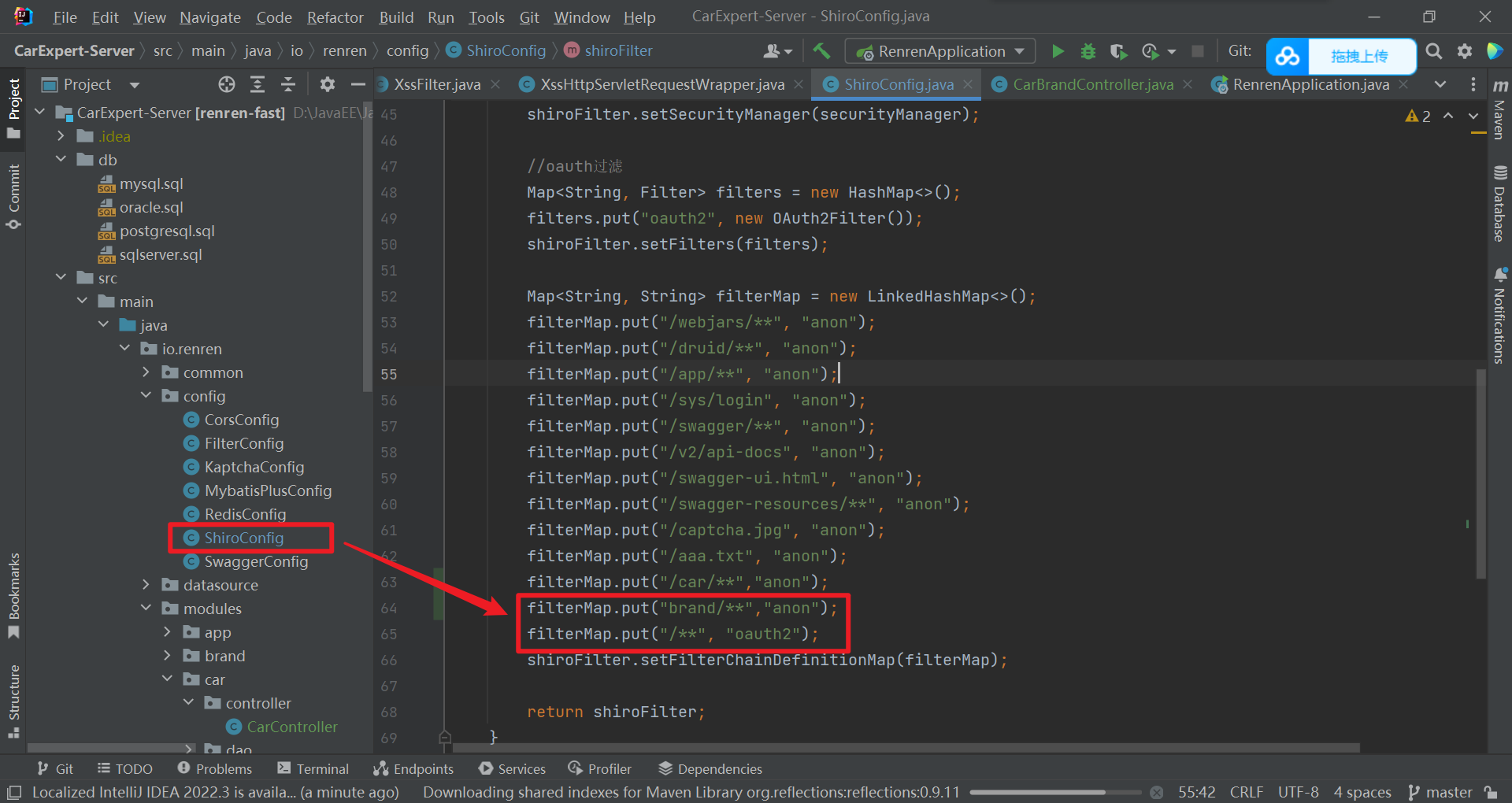Screen dimensions: 1512x803
Task: Jump to next highlighted warning arrow
Action: (1473, 116)
